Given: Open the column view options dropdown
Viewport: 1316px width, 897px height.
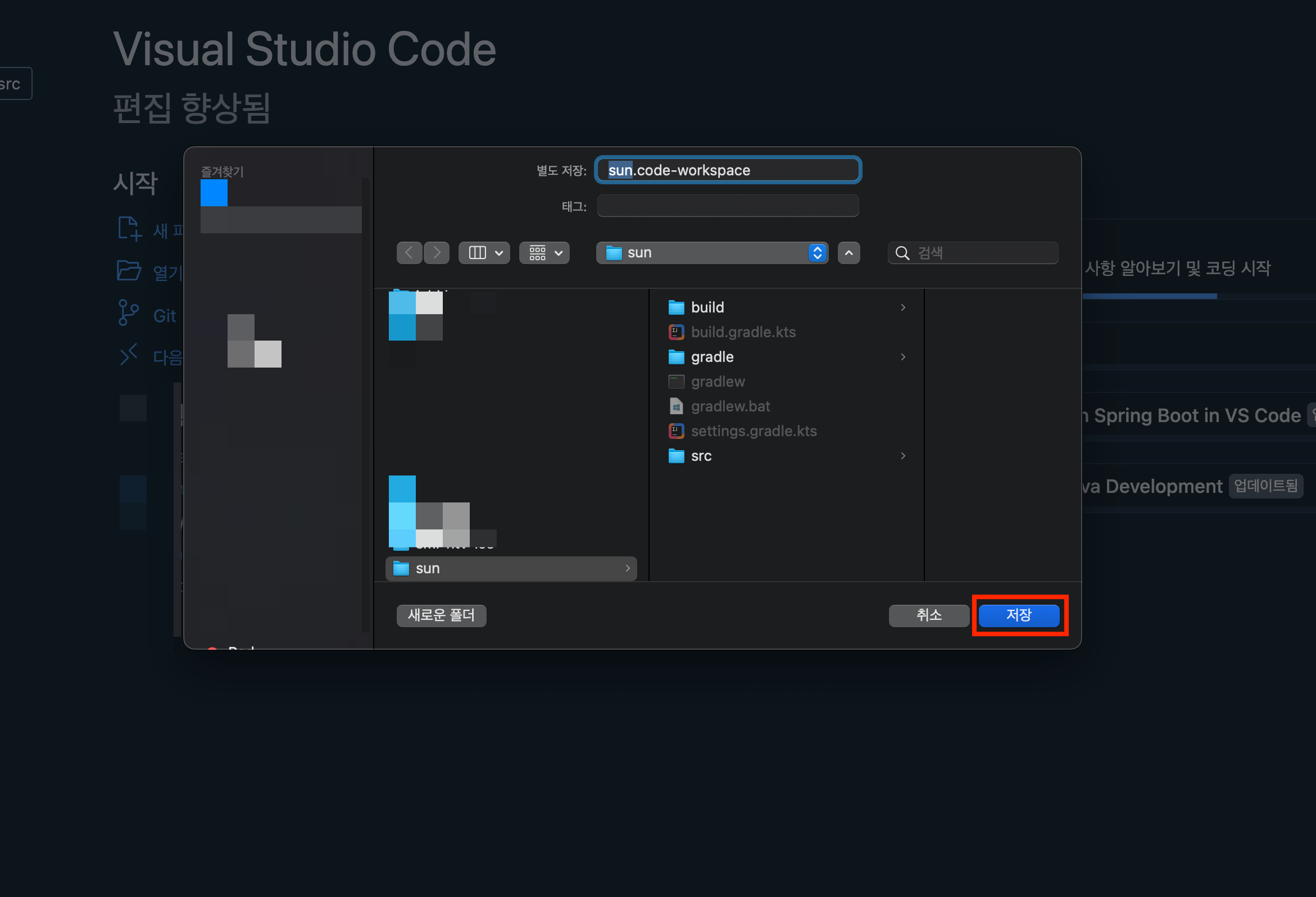Looking at the screenshot, I should [484, 252].
